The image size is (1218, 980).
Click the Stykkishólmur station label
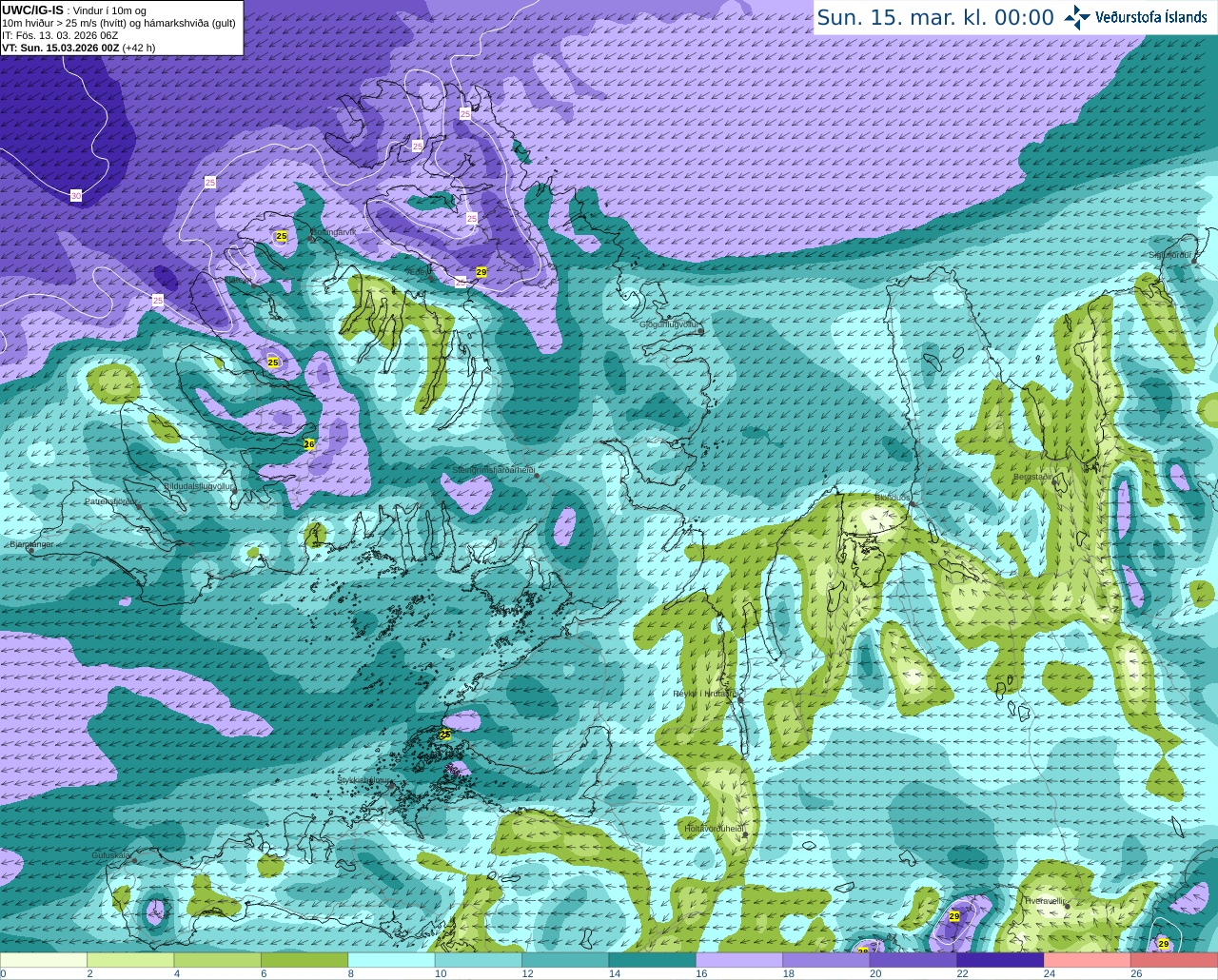364,779
